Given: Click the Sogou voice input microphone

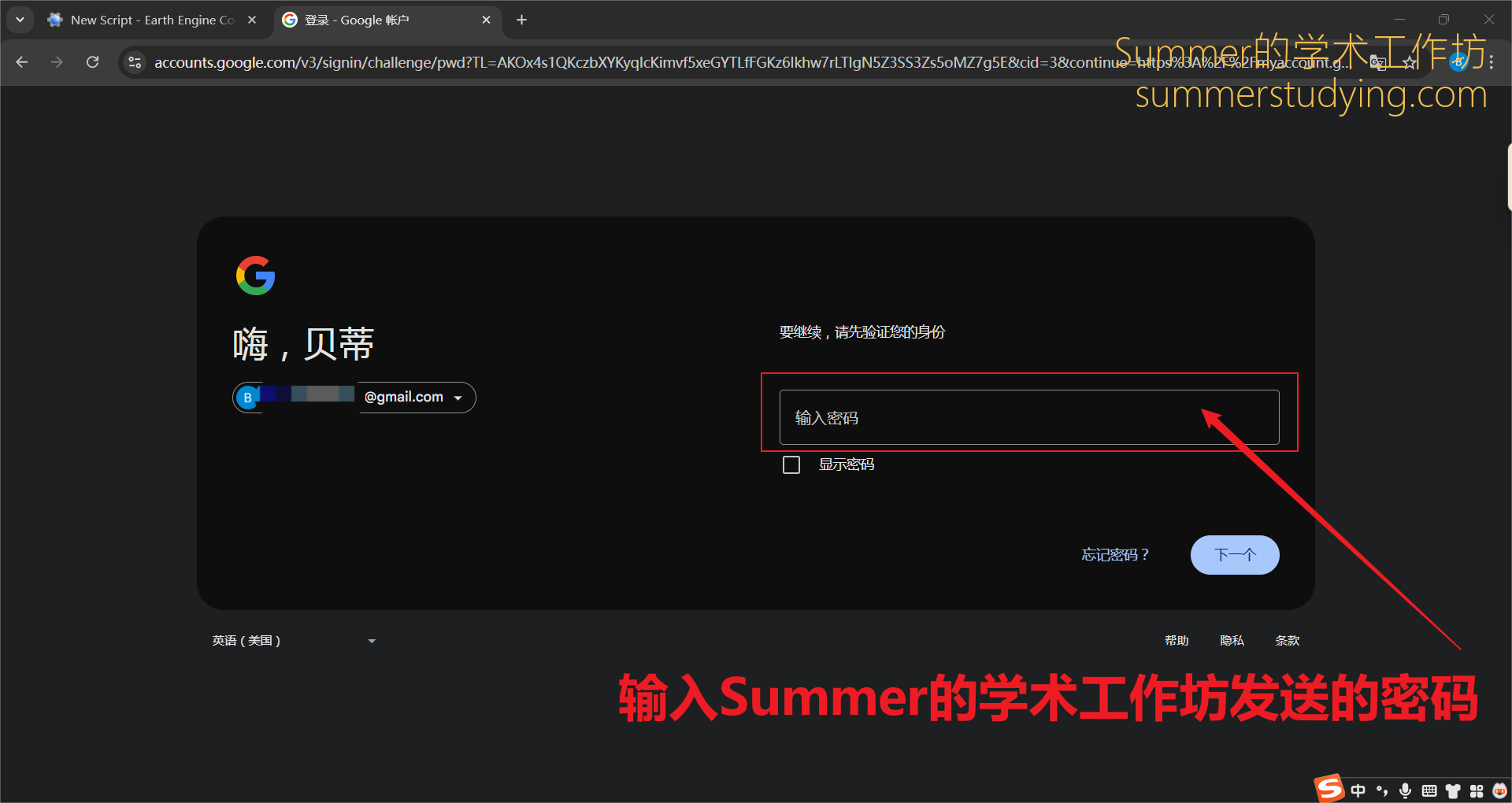Looking at the screenshot, I should point(1406,790).
